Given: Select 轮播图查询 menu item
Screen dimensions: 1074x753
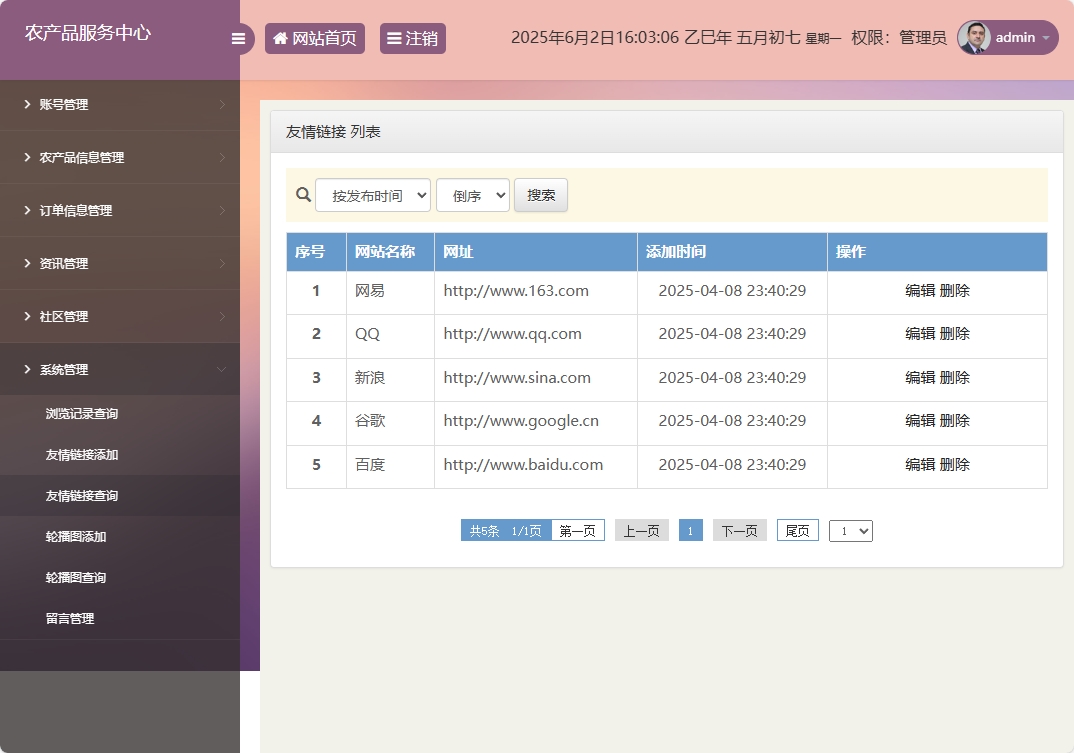Looking at the screenshot, I should [x=76, y=578].
